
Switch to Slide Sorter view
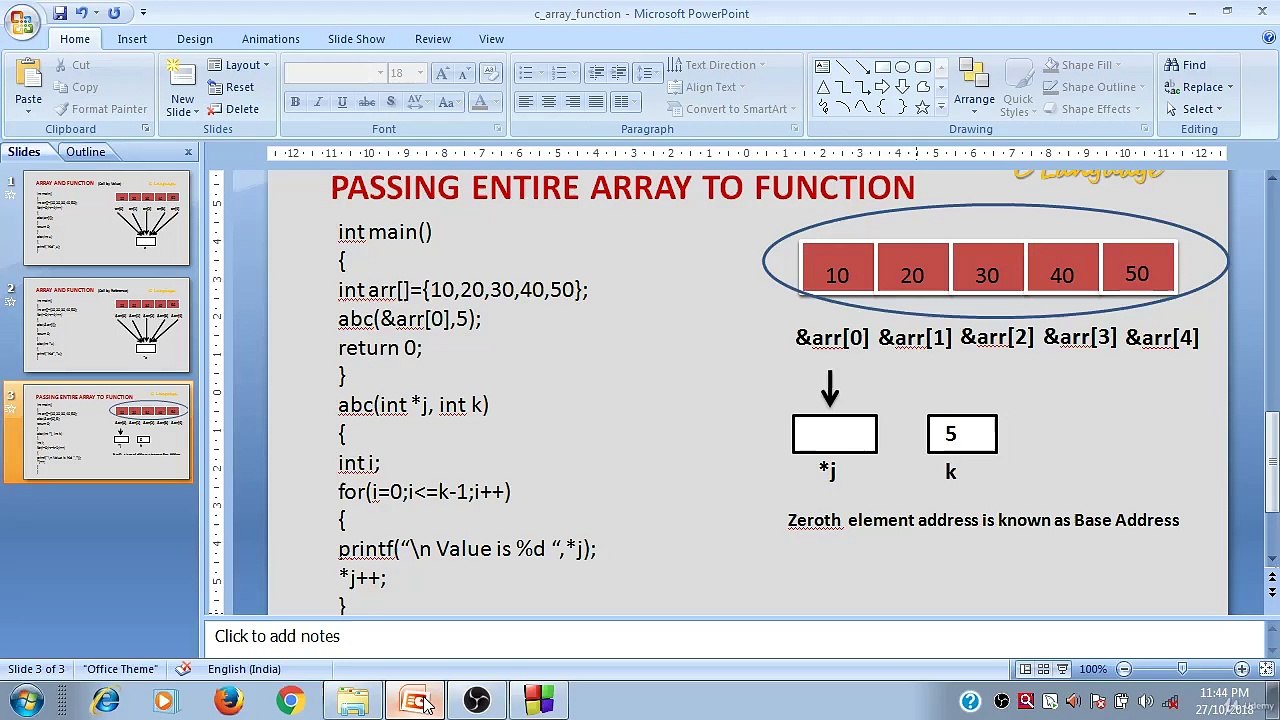click(1044, 669)
